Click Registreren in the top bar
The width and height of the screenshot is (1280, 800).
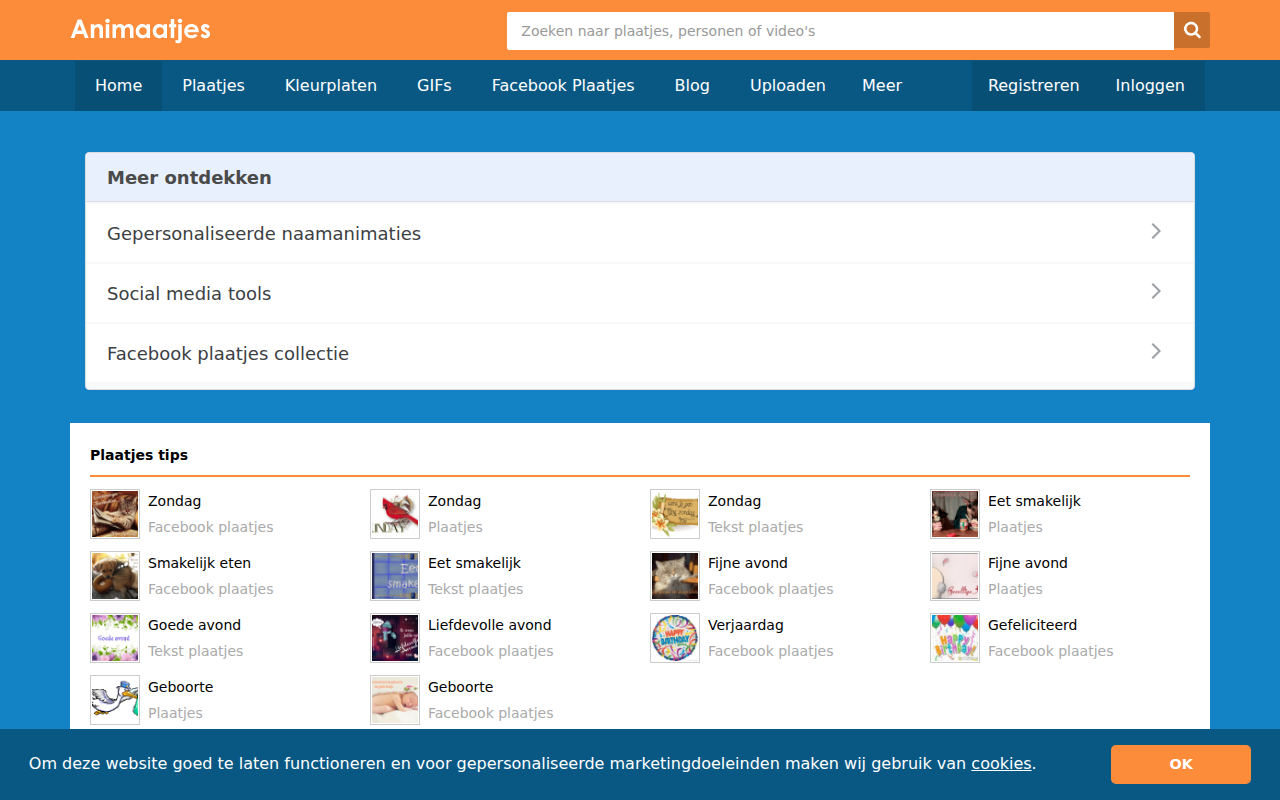(1034, 86)
